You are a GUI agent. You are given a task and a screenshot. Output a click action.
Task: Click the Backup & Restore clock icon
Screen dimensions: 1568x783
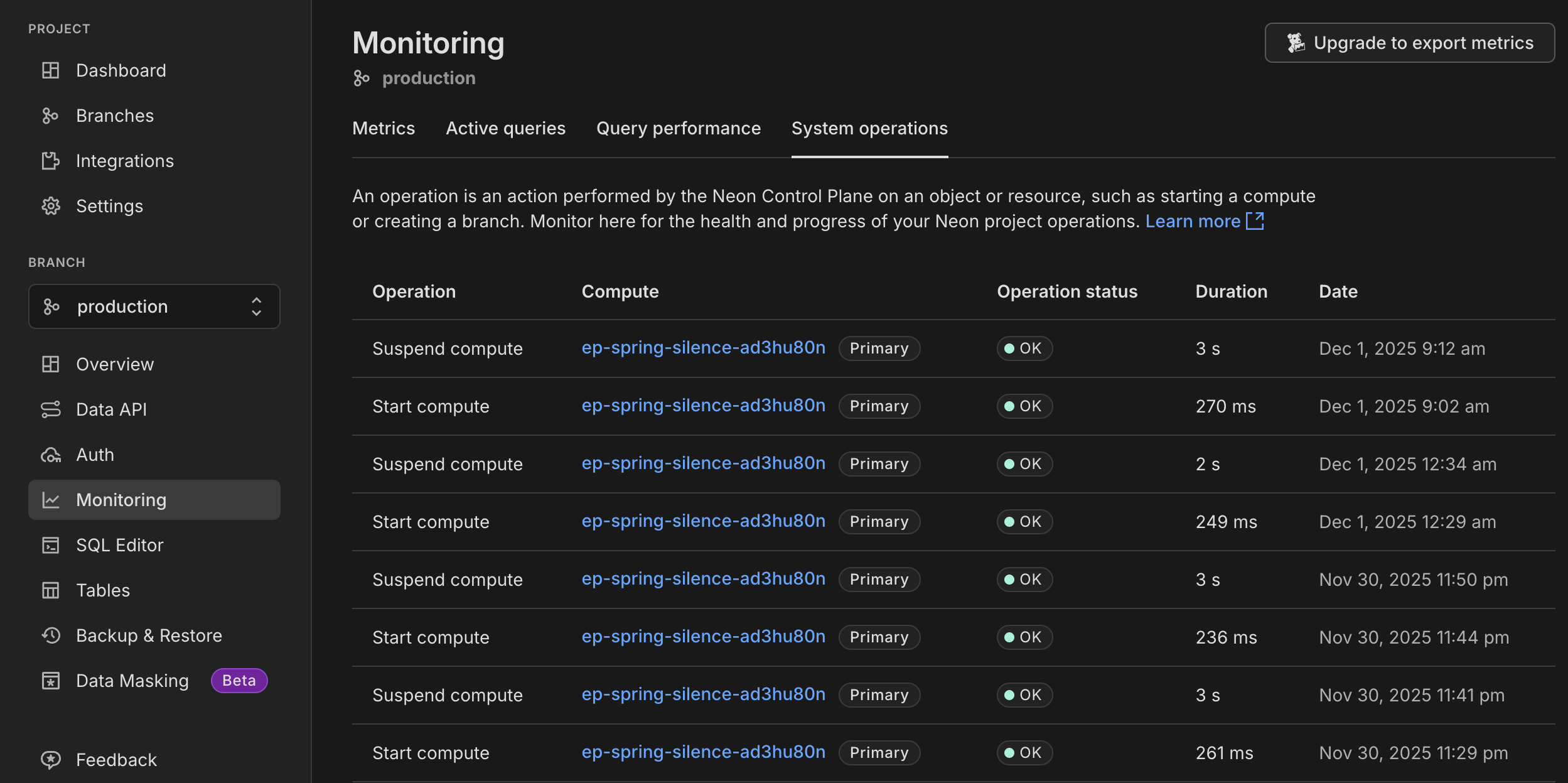coord(50,635)
